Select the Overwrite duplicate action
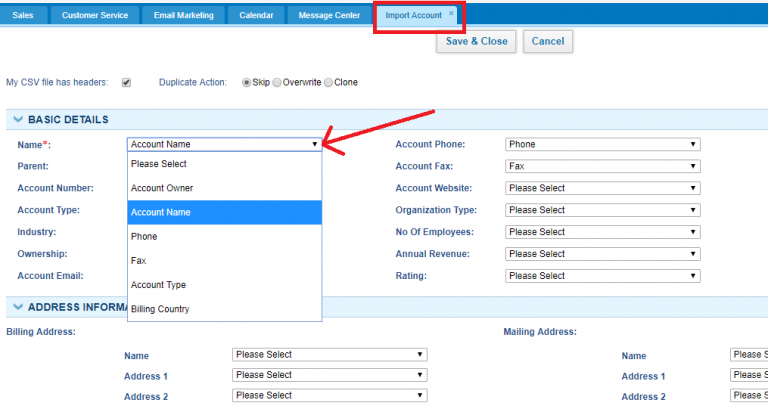 tap(277, 82)
